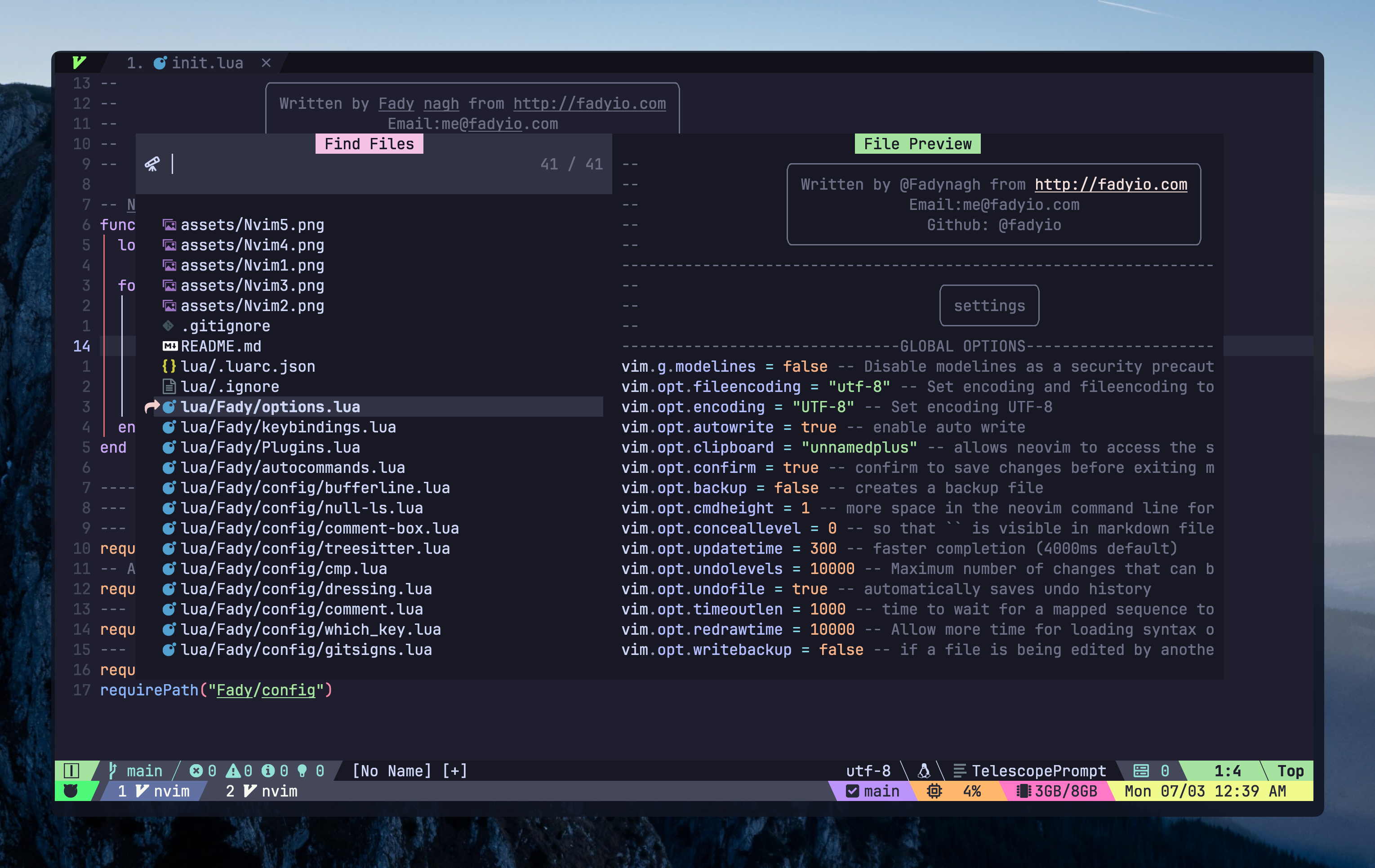Close the init.lua tab
Viewport: 1375px width, 868px height.
tap(266, 63)
